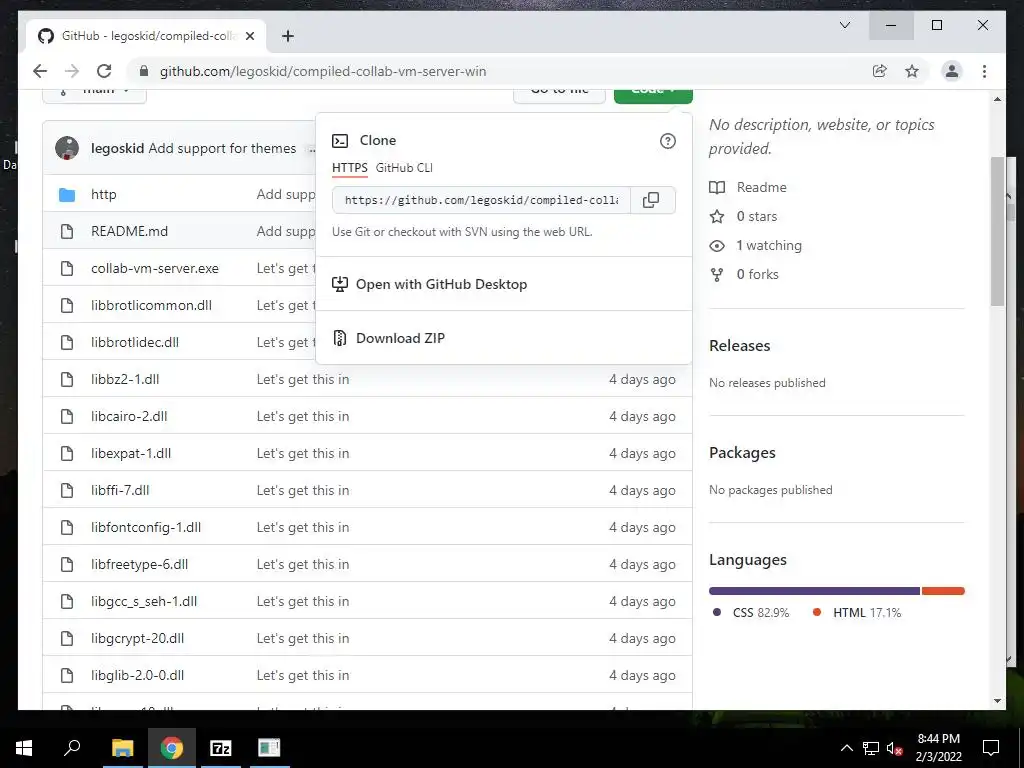Image resolution: width=1024 pixels, height=768 pixels.
Task: Click the fork icon beside 0 forks
Action: point(717,274)
